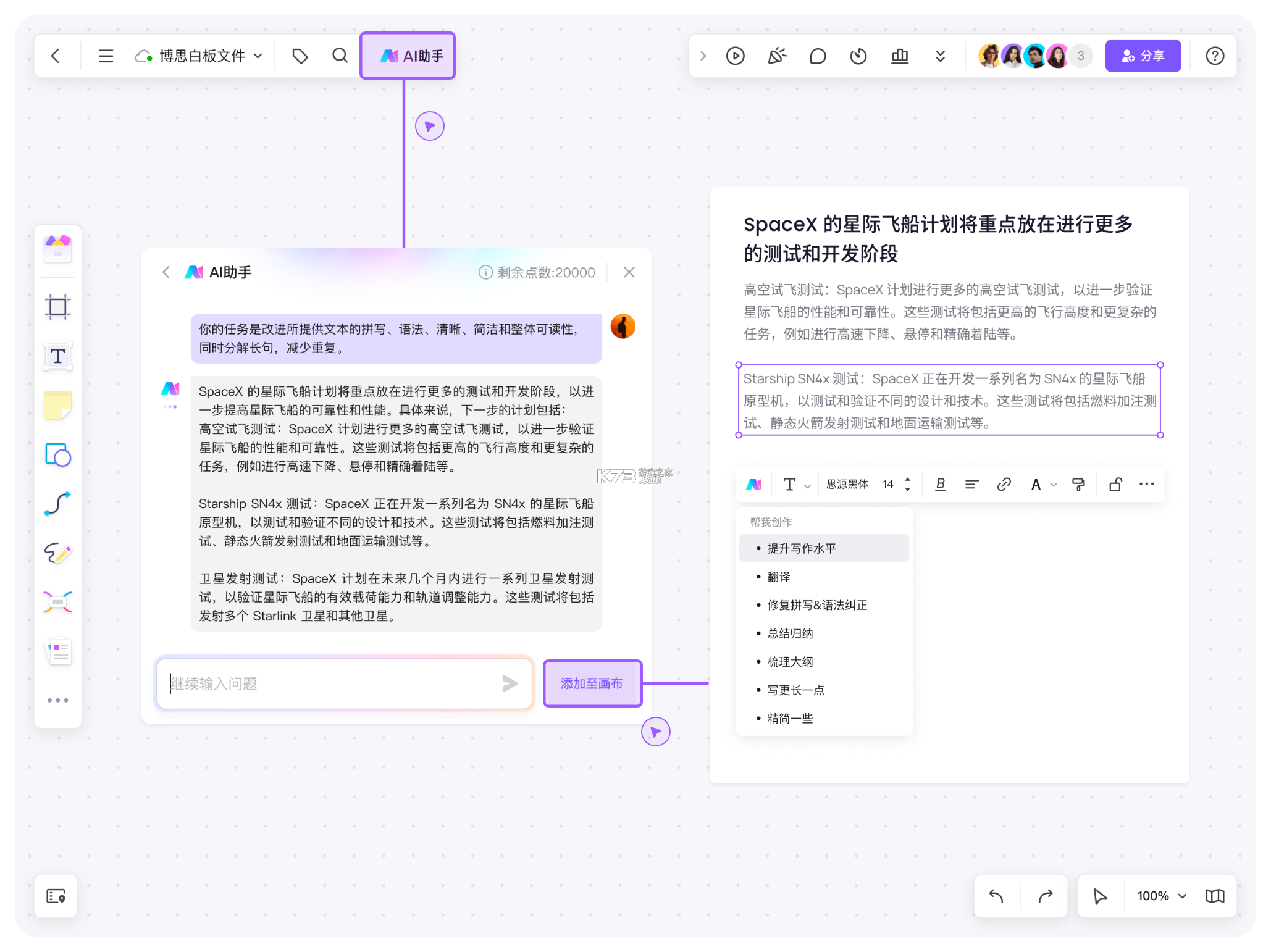This screenshot has height=952, width=1271.
Task: Open the timer icon
Action: point(858,56)
